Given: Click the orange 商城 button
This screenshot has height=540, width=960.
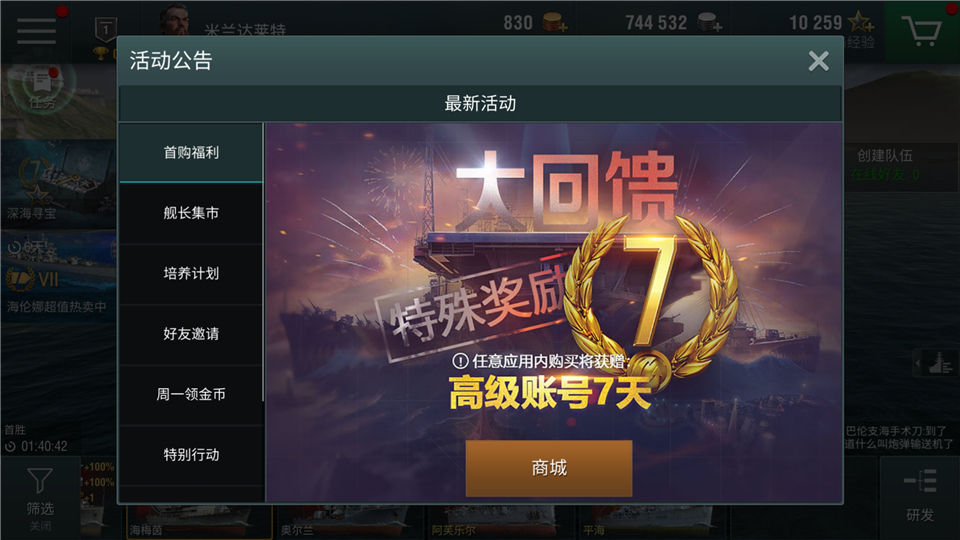Looking at the screenshot, I should point(549,468).
